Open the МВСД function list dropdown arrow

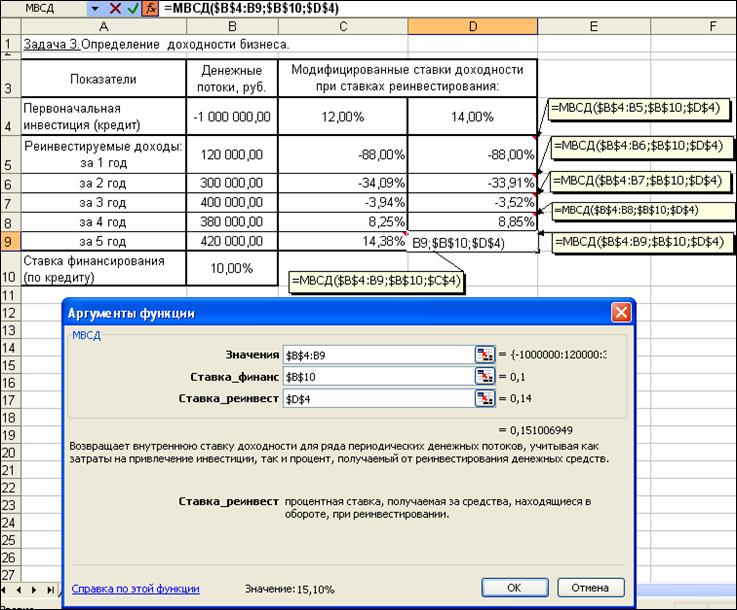(x=95, y=8)
